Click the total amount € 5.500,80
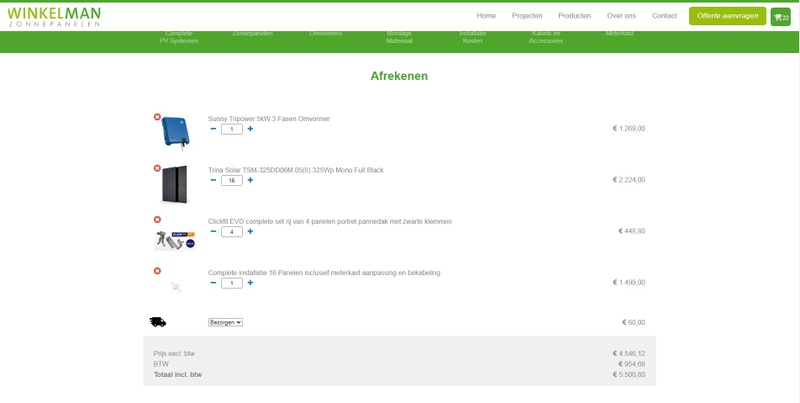The height and width of the screenshot is (403, 800). coord(629,375)
